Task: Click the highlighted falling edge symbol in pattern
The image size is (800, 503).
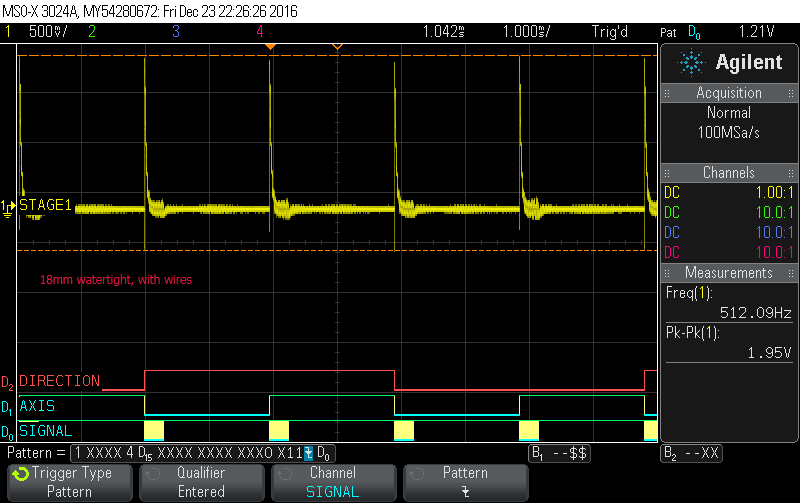Action: click(x=309, y=453)
